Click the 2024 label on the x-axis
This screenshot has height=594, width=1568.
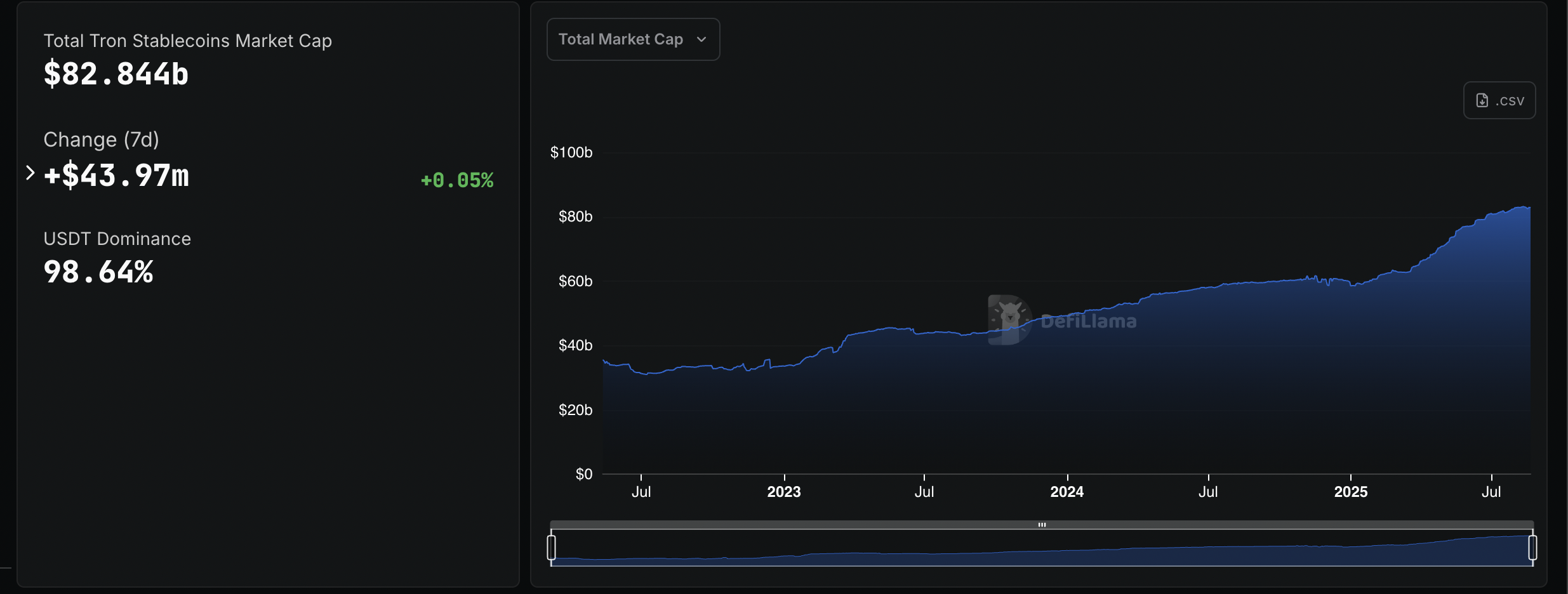pos(1066,492)
